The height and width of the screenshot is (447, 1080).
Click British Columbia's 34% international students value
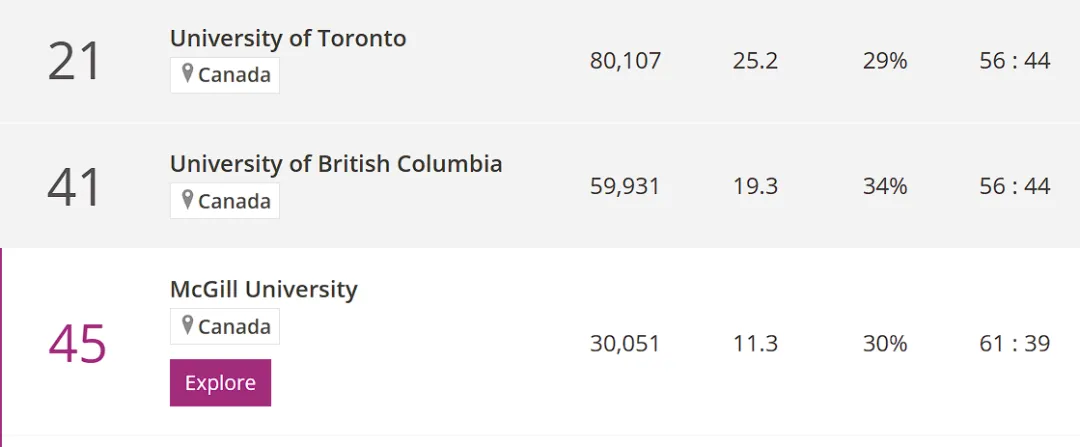click(x=885, y=187)
